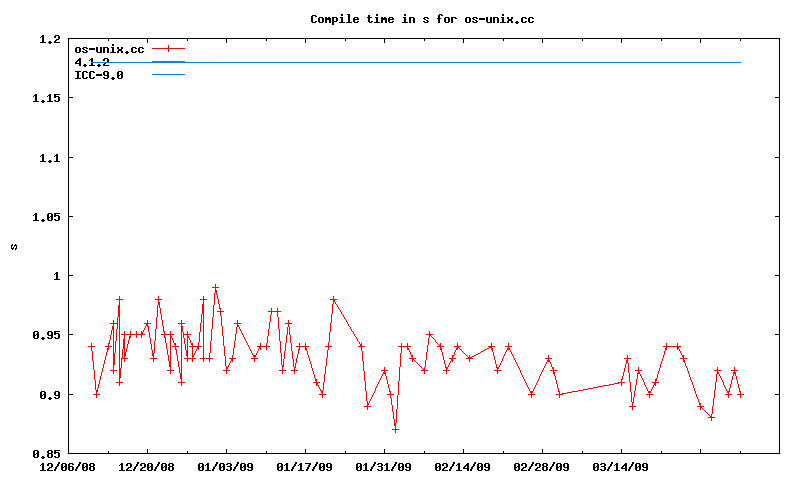Select the 1.05 y-axis tick label
Screen dimensions: 800x480
pos(46,217)
